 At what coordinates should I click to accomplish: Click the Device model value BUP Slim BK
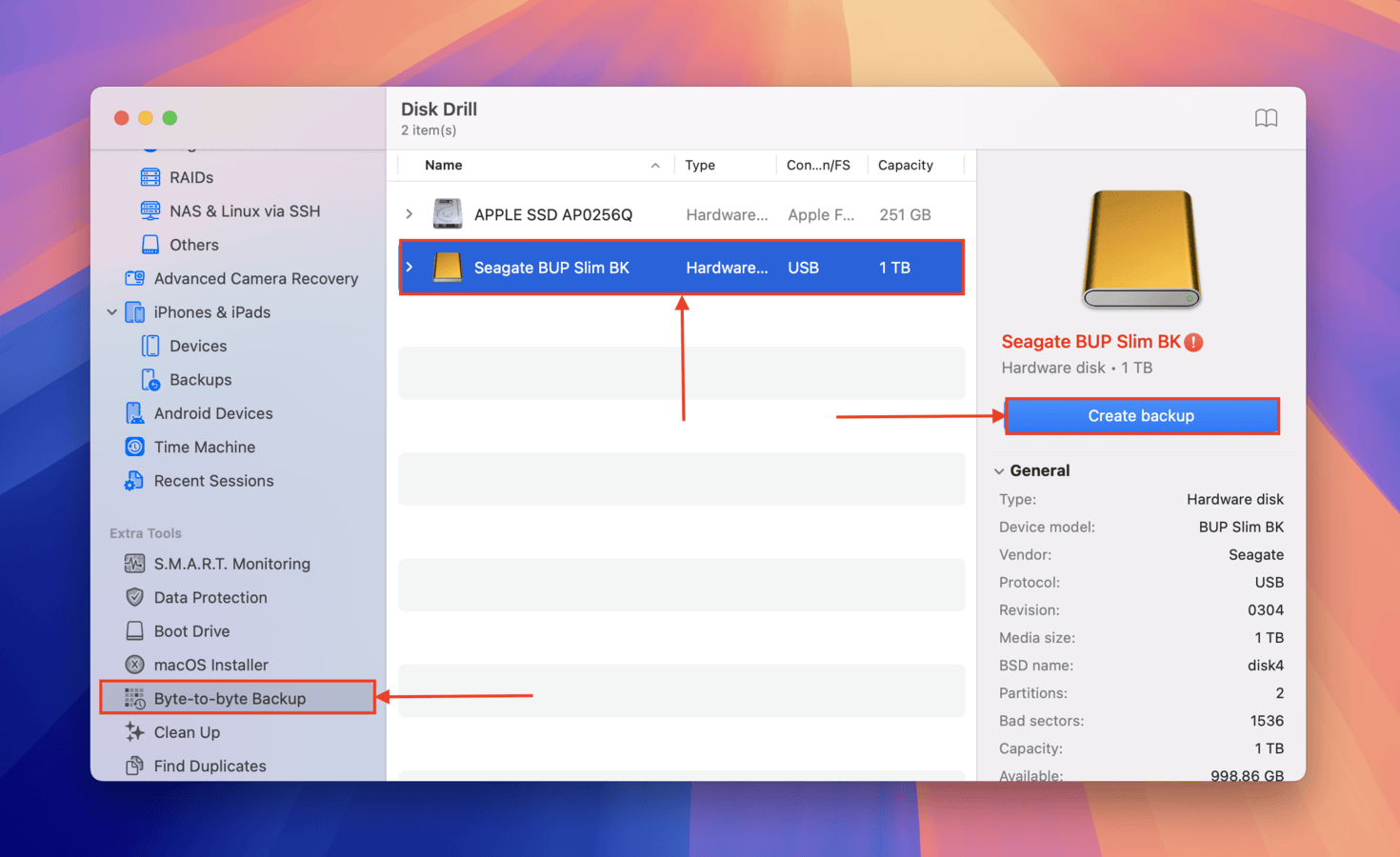point(1241,527)
